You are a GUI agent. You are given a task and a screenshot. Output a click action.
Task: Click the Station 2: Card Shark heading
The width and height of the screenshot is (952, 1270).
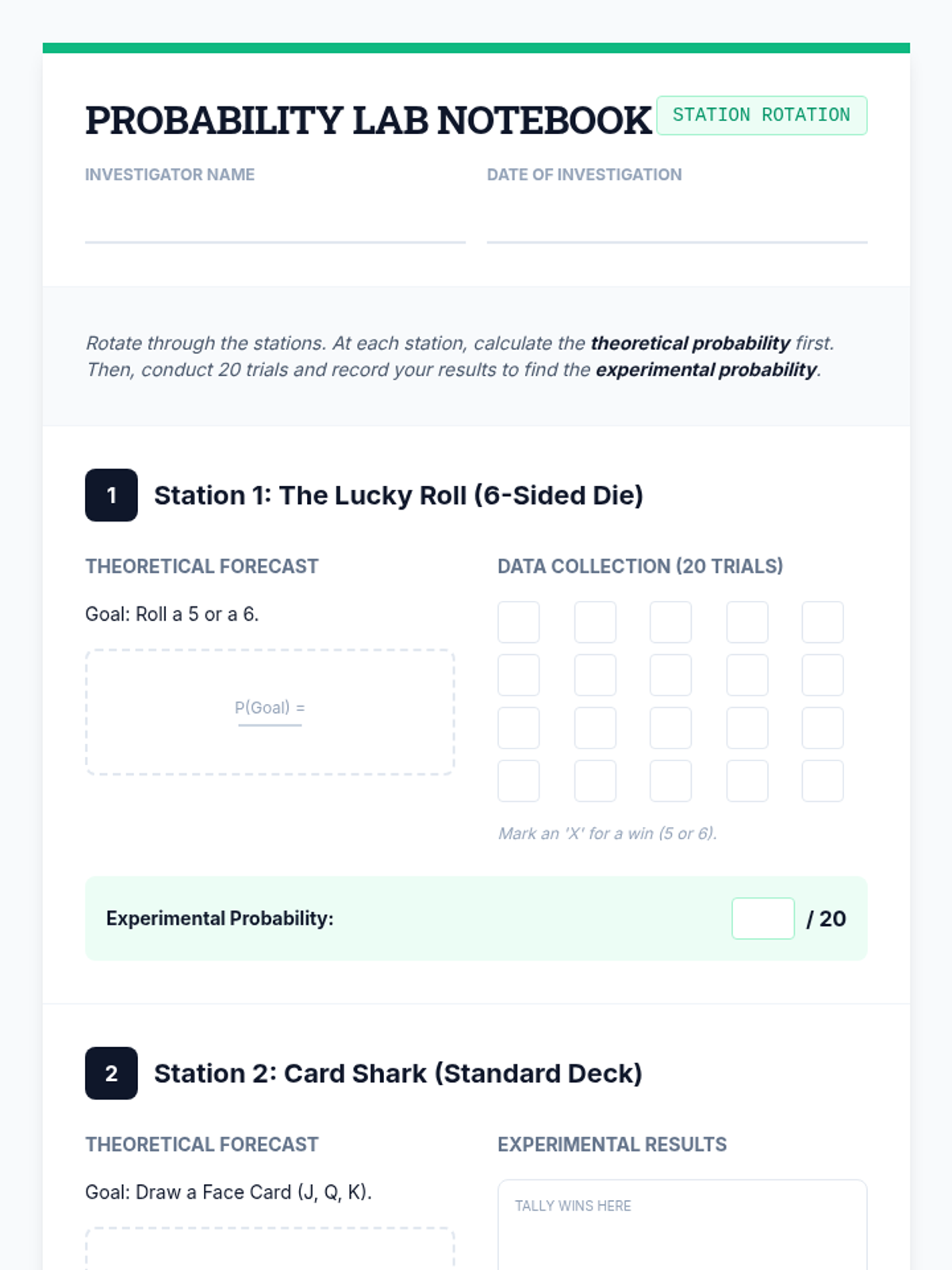coord(398,1073)
